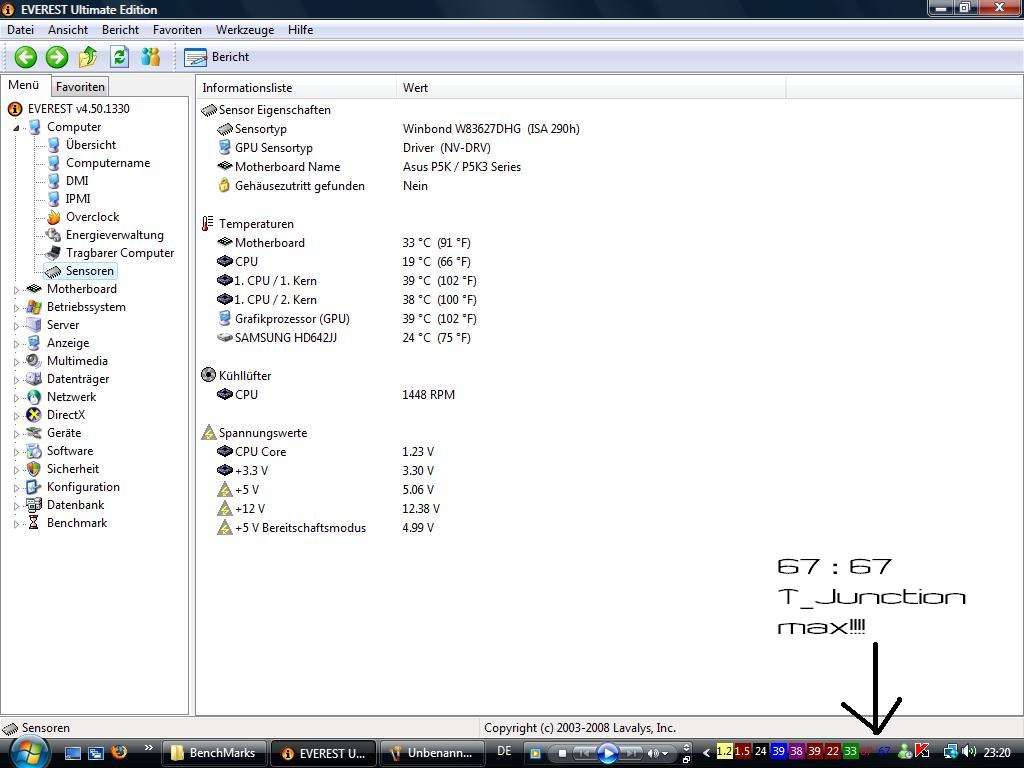This screenshot has width=1024, height=768.
Task: Click the Konfiguration icon in the tree
Action: (33, 487)
